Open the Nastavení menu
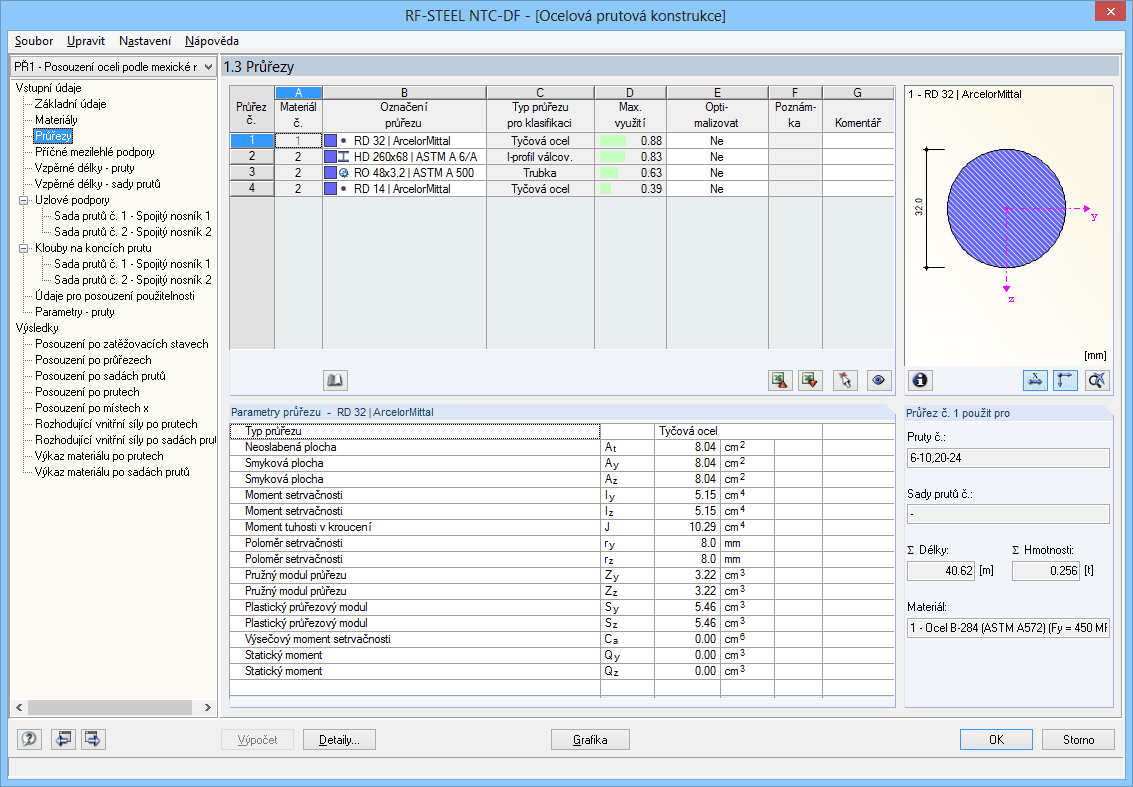Viewport: 1133px width, 787px height. pyautogui.click(x=145, y=41)
